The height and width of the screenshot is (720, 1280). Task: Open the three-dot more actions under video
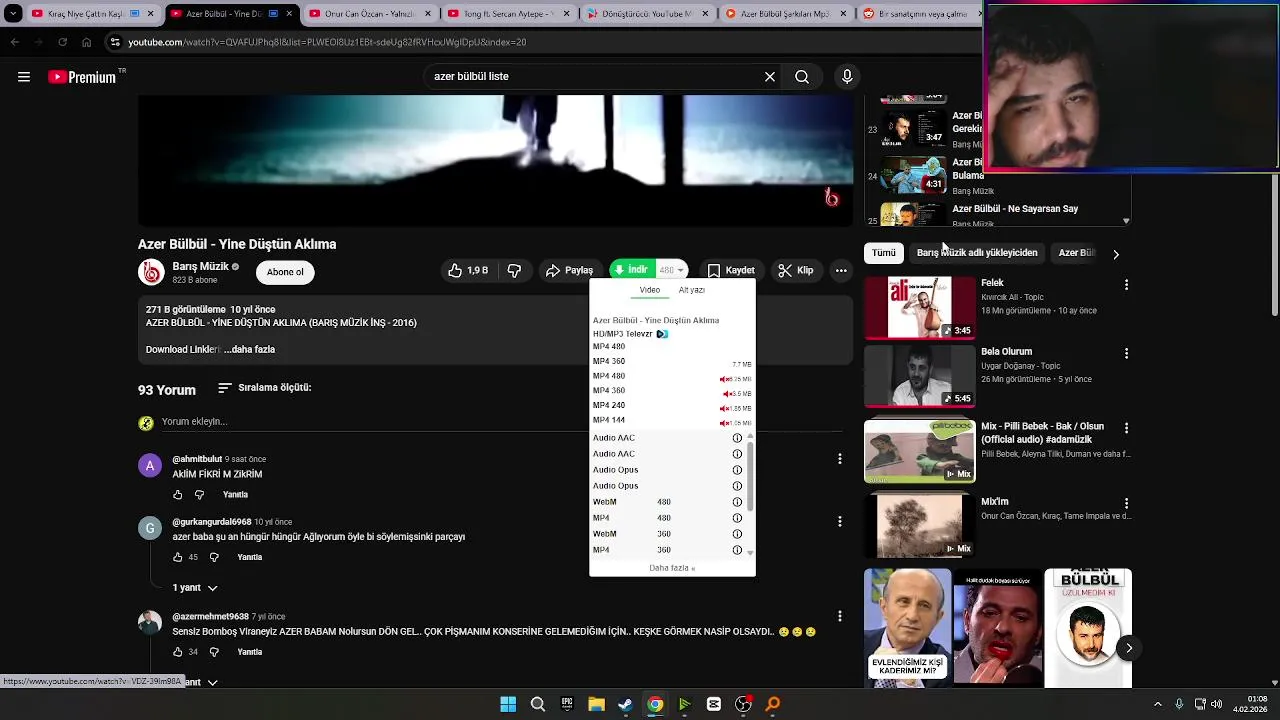pos(841,270)
